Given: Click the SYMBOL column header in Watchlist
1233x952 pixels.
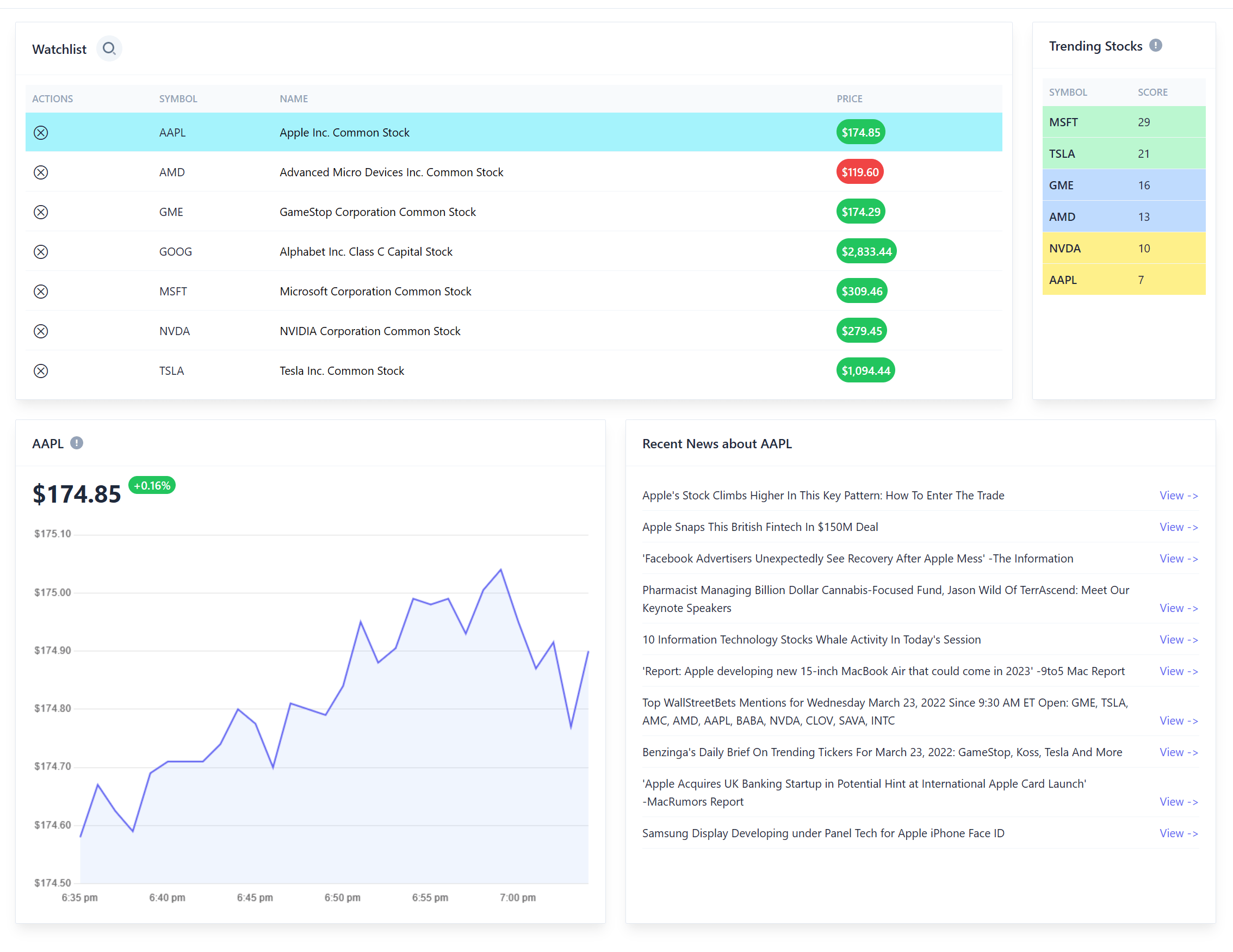Looking at the screenshot, I should point(178,99).
